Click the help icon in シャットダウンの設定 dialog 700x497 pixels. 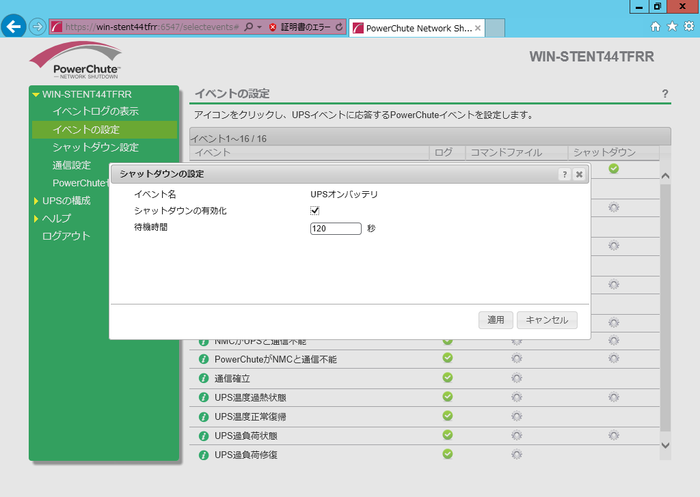564,174
